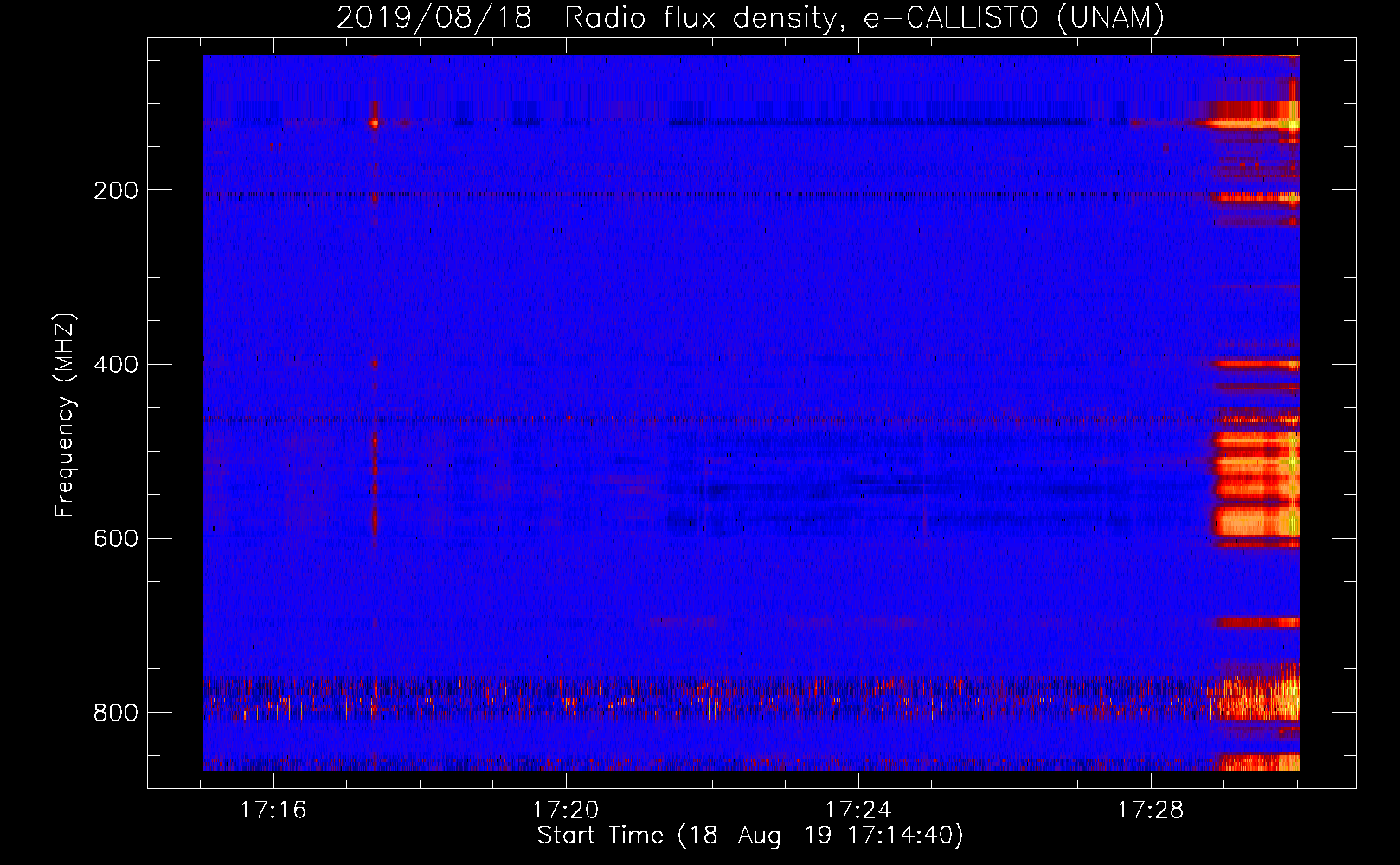Click the 'Start Time (18-Aug-19 17:14:40)' label

750,836
